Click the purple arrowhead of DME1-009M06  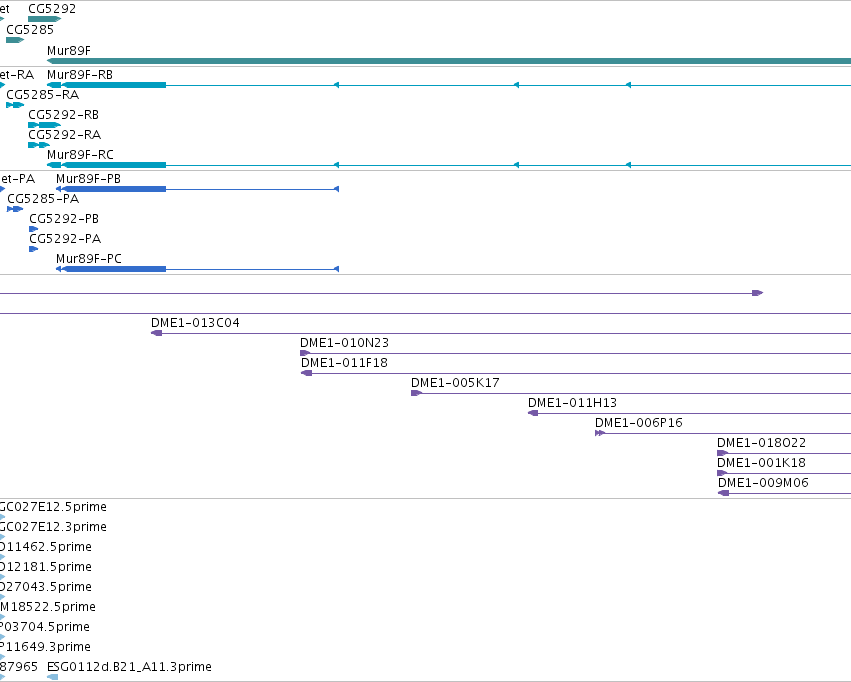pos(723,493)
